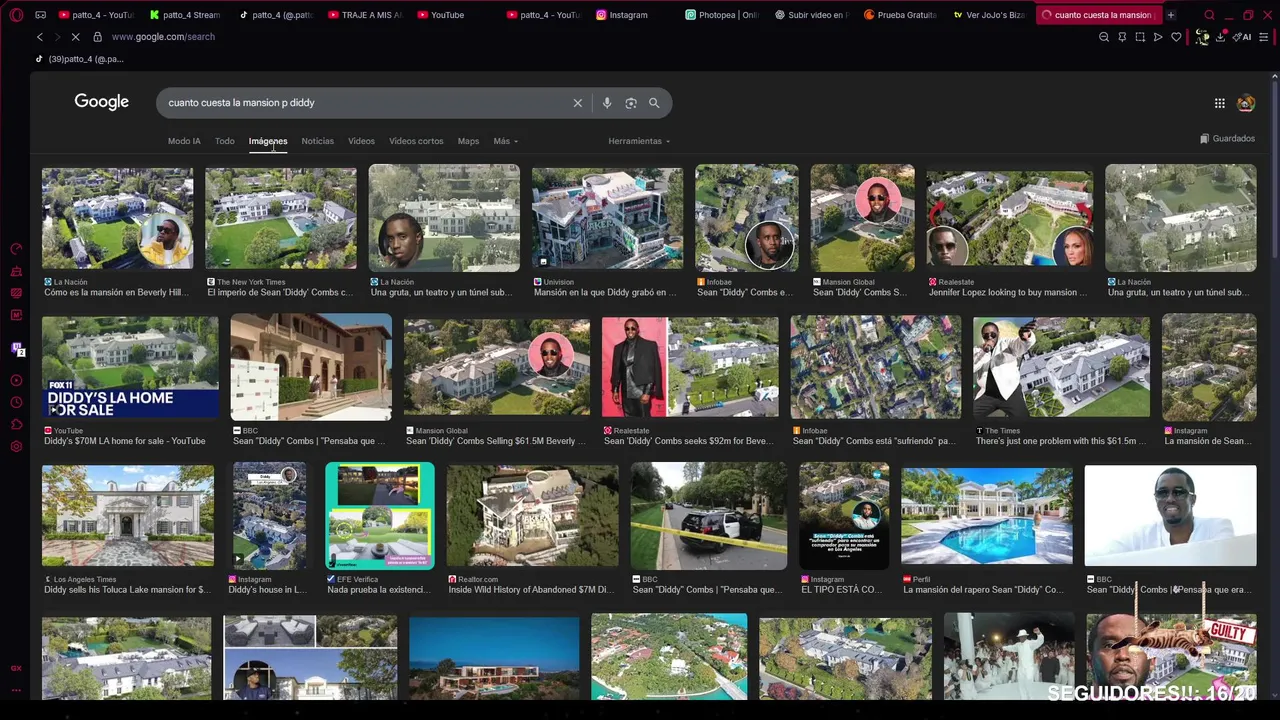Open the Aria AI assistant icon
This screenshot has width=1280, height=720.
pyautogui.click(x=1243, y=37)
